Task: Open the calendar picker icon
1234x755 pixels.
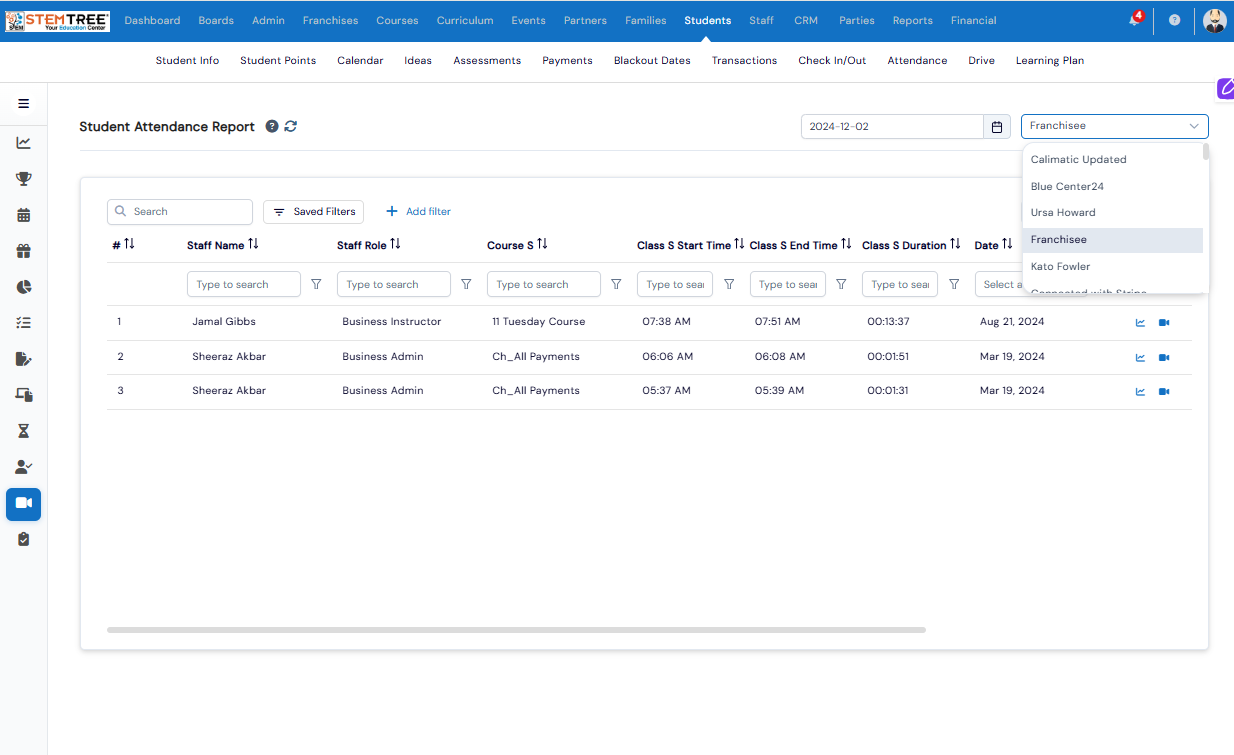Action: coord(996,127)
